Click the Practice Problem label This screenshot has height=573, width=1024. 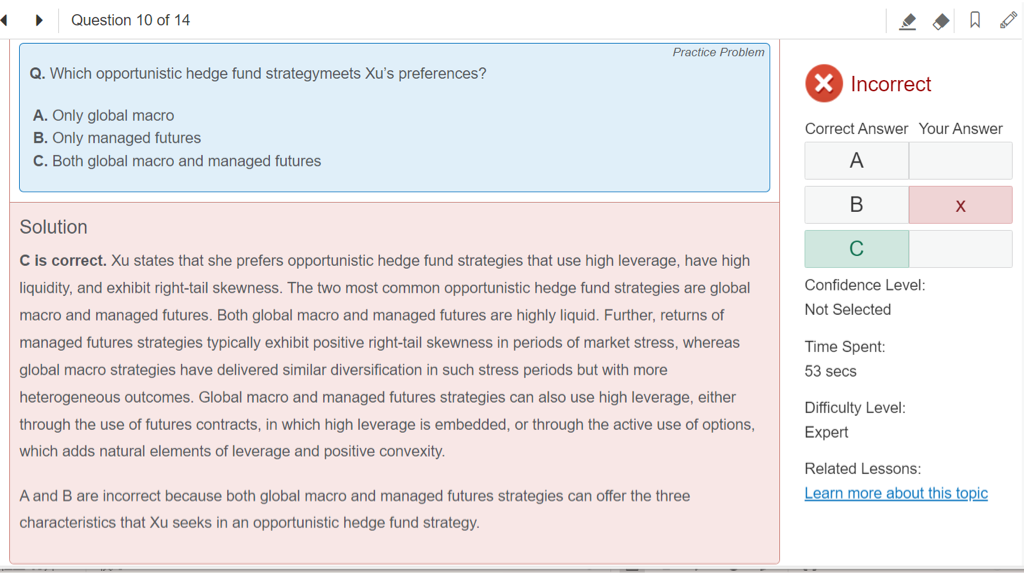tap(718, 52)
